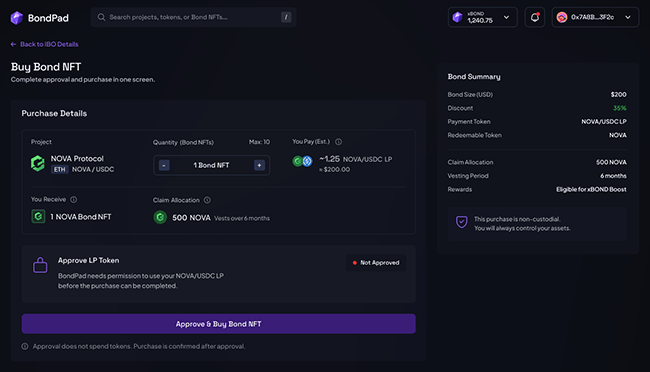
Task: Click the NOVA/USDC LP token pair icon
Action: (x=302, y=161)
